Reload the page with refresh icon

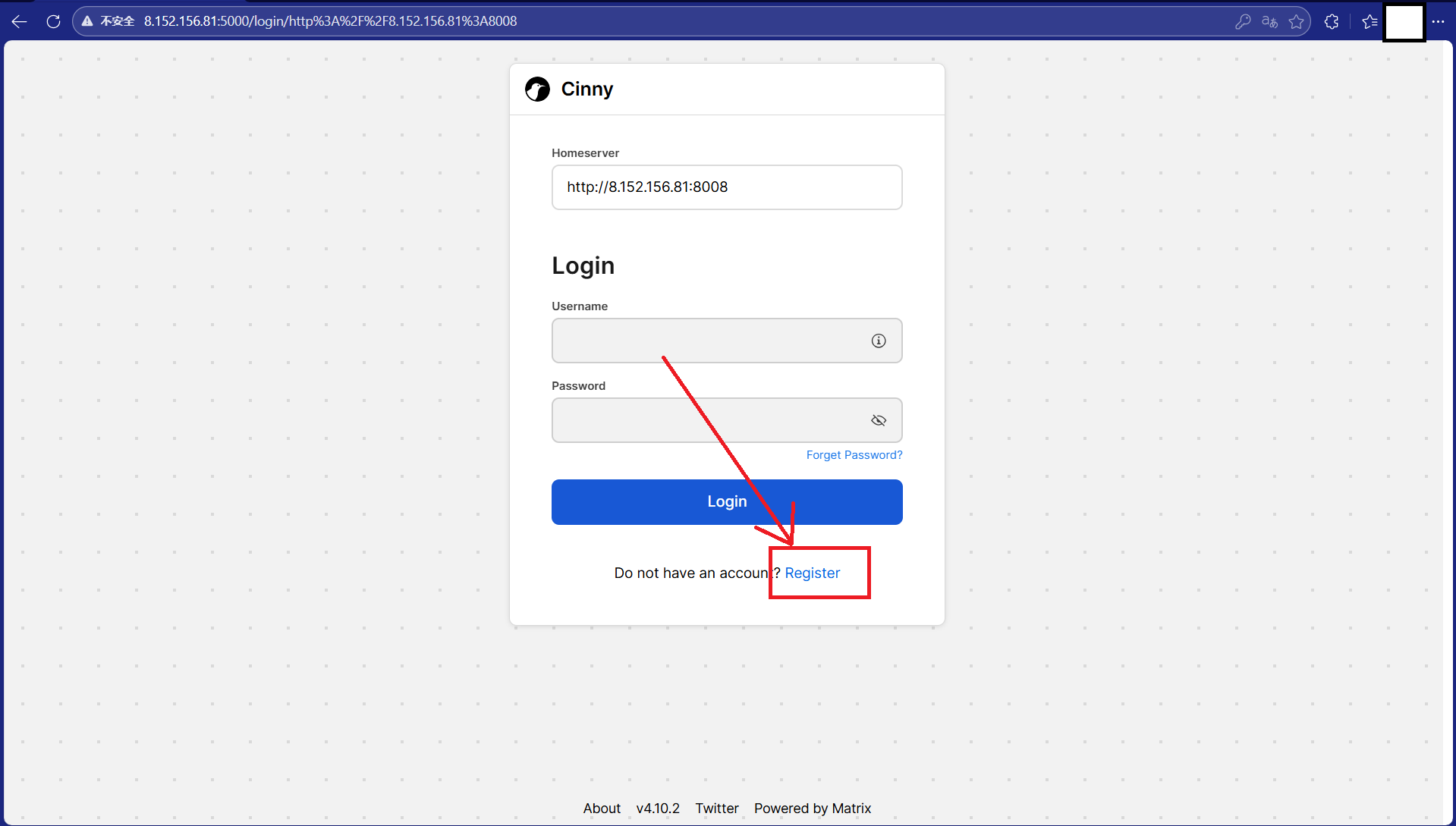pyautogui.click(x=53, y=21)
